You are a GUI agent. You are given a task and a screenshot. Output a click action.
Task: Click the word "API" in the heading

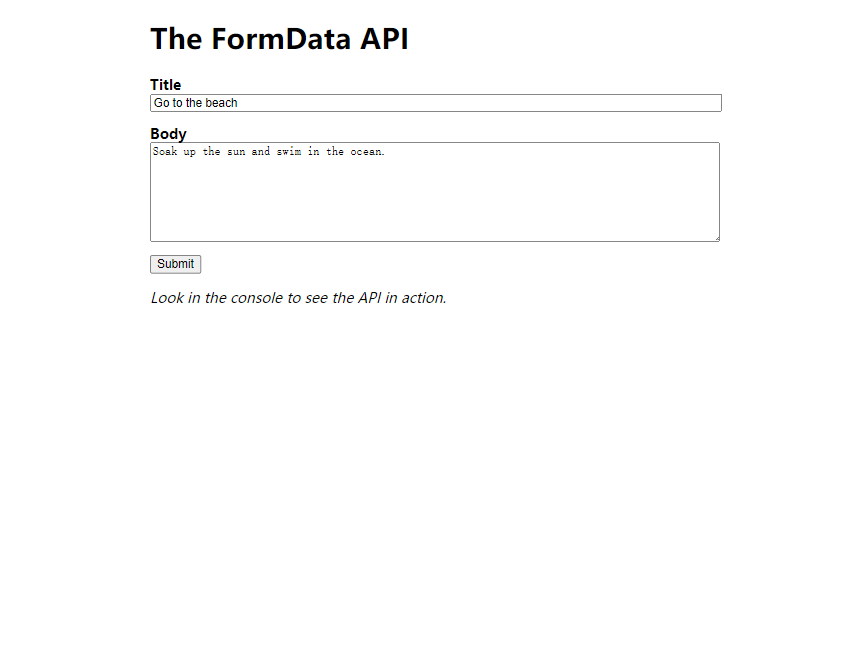coord(384,39)
